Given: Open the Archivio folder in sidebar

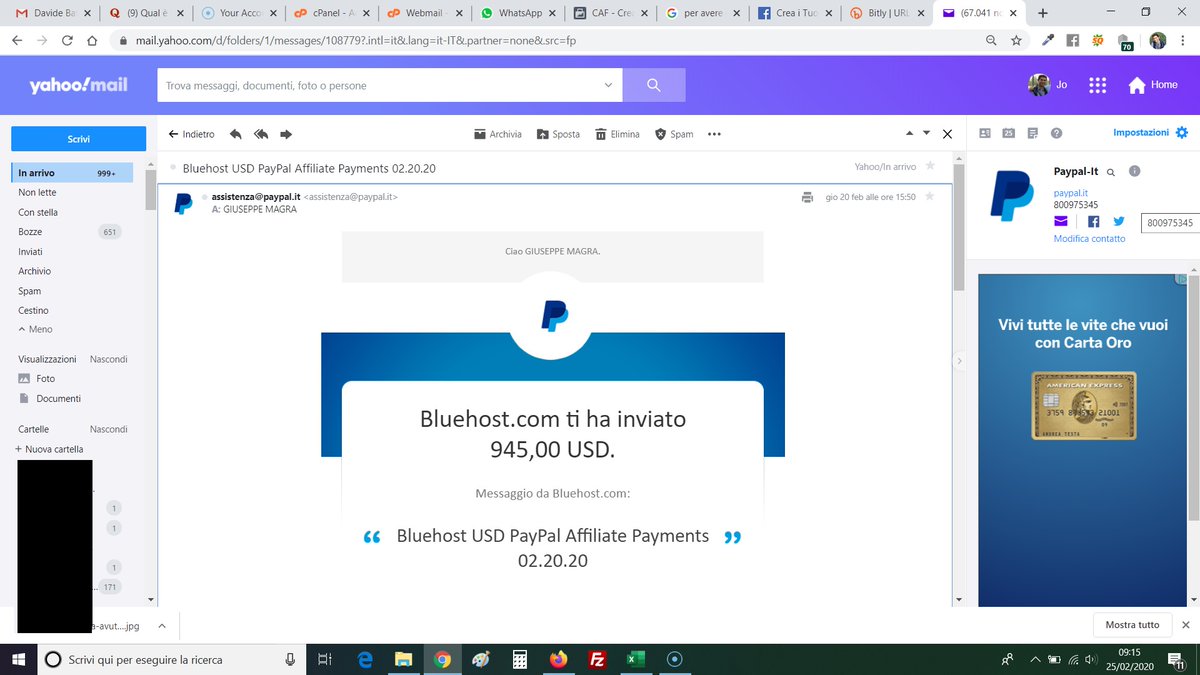Looking at the screenshot, I should (34, 271).
